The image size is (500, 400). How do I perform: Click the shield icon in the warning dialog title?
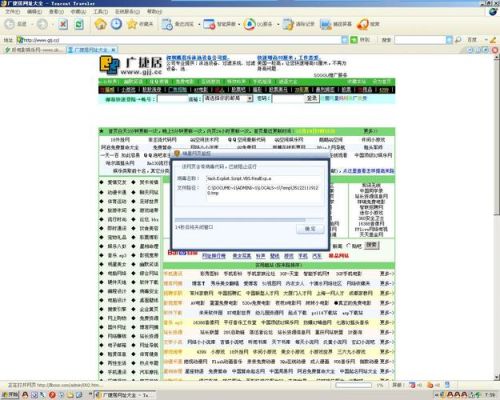[x=177, y=154]
